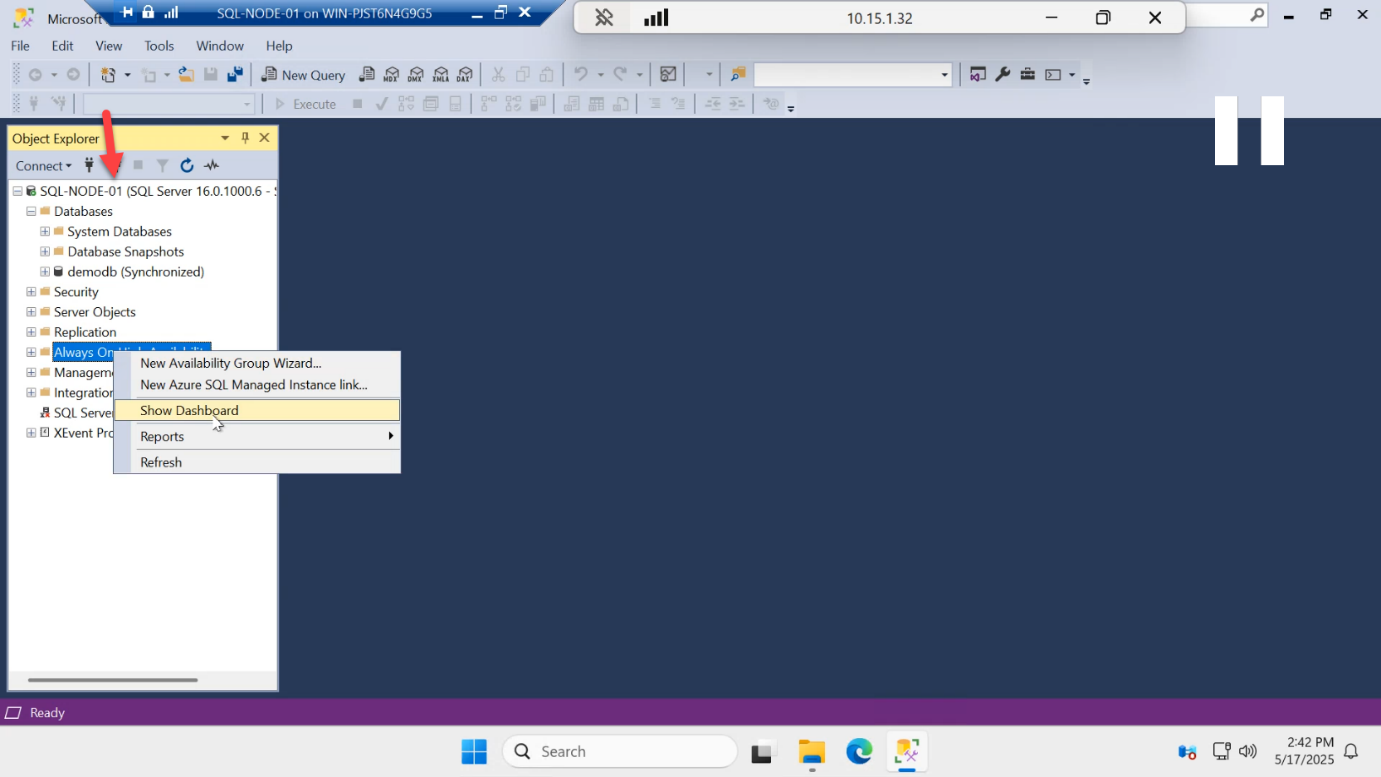
Task: Click the Paste clipboard icon
Action: [x=546, y=75]
